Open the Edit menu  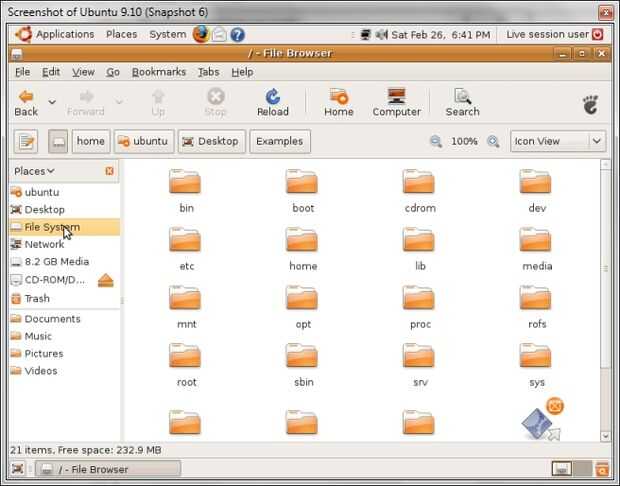point(51,72)
